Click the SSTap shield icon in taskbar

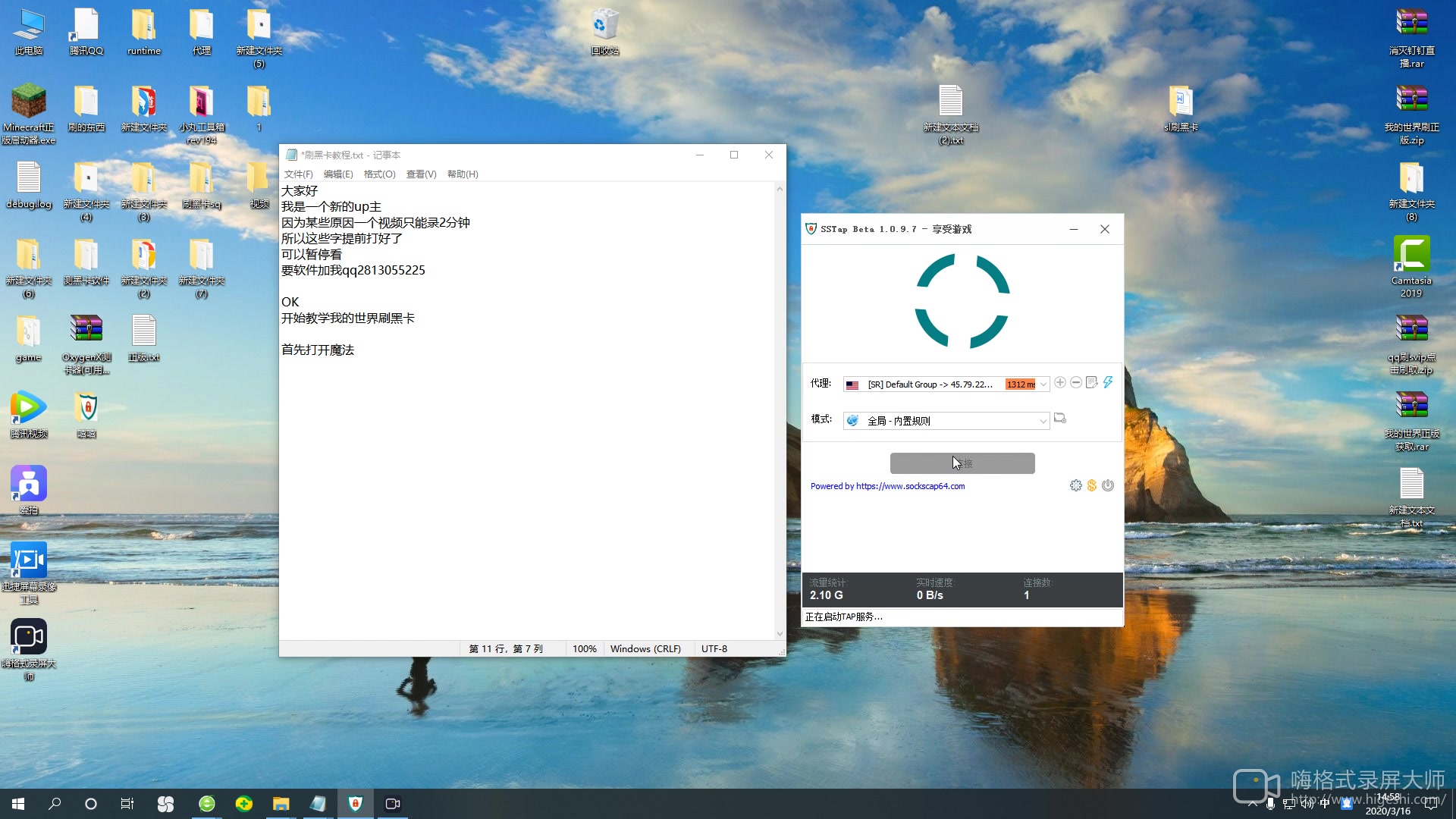[x=355, y=804]
